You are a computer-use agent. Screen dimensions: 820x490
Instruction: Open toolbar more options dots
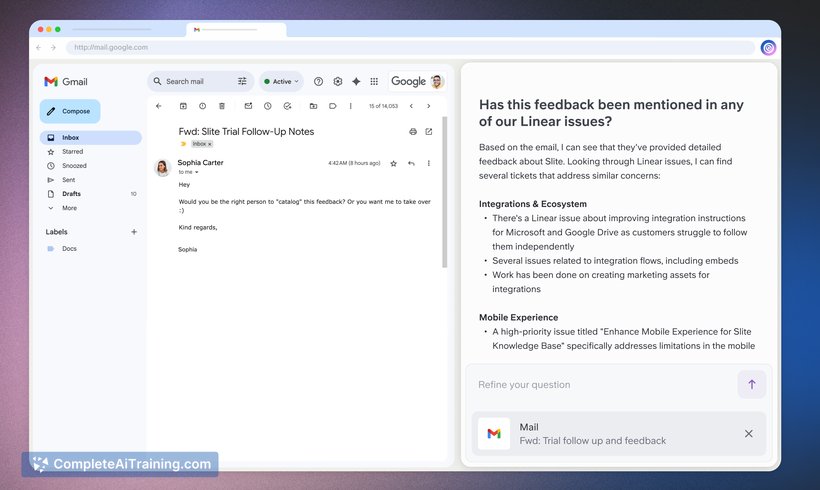click(x=350, y=106)
